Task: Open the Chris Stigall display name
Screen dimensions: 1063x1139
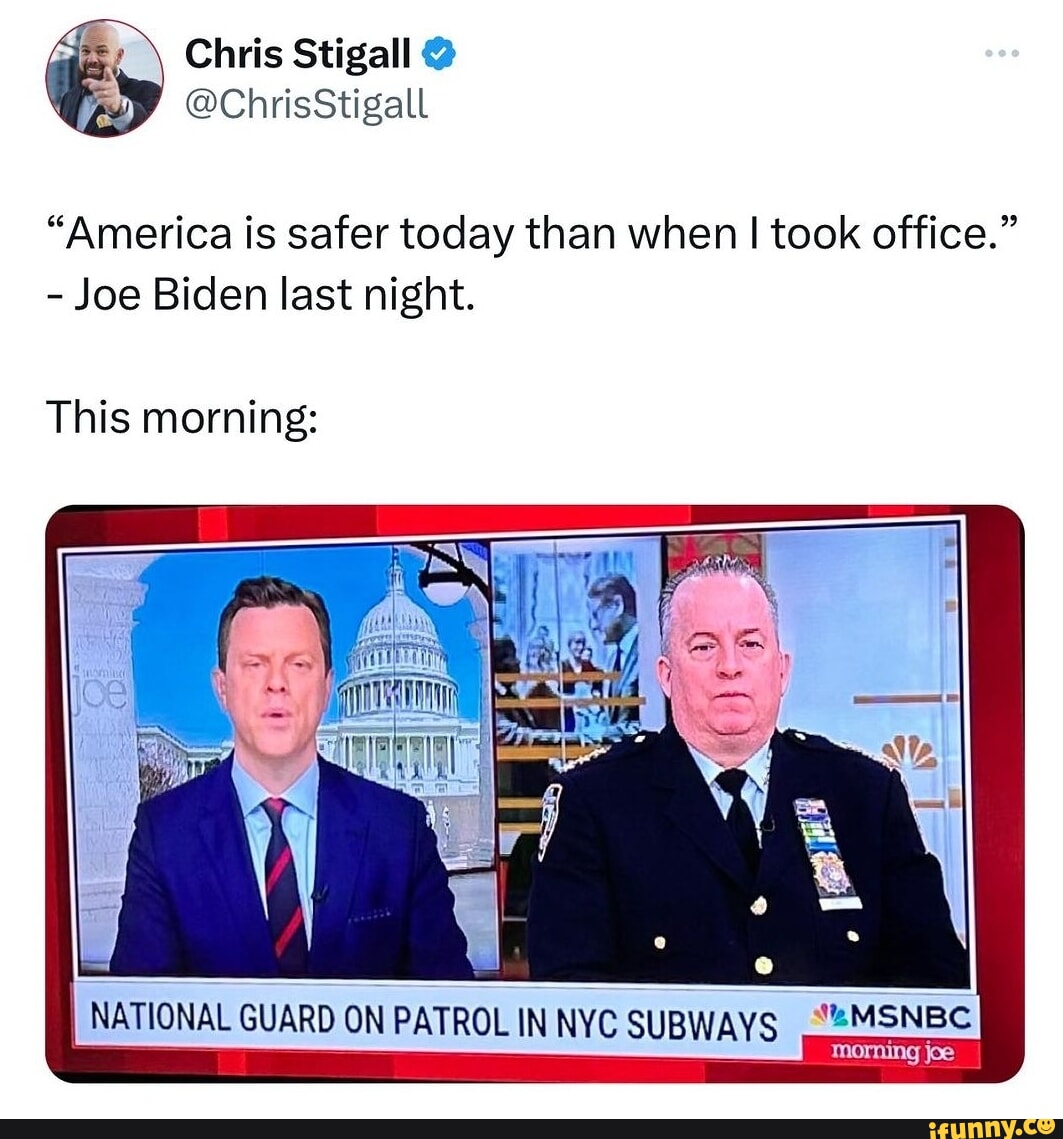Action: (297, 54)
